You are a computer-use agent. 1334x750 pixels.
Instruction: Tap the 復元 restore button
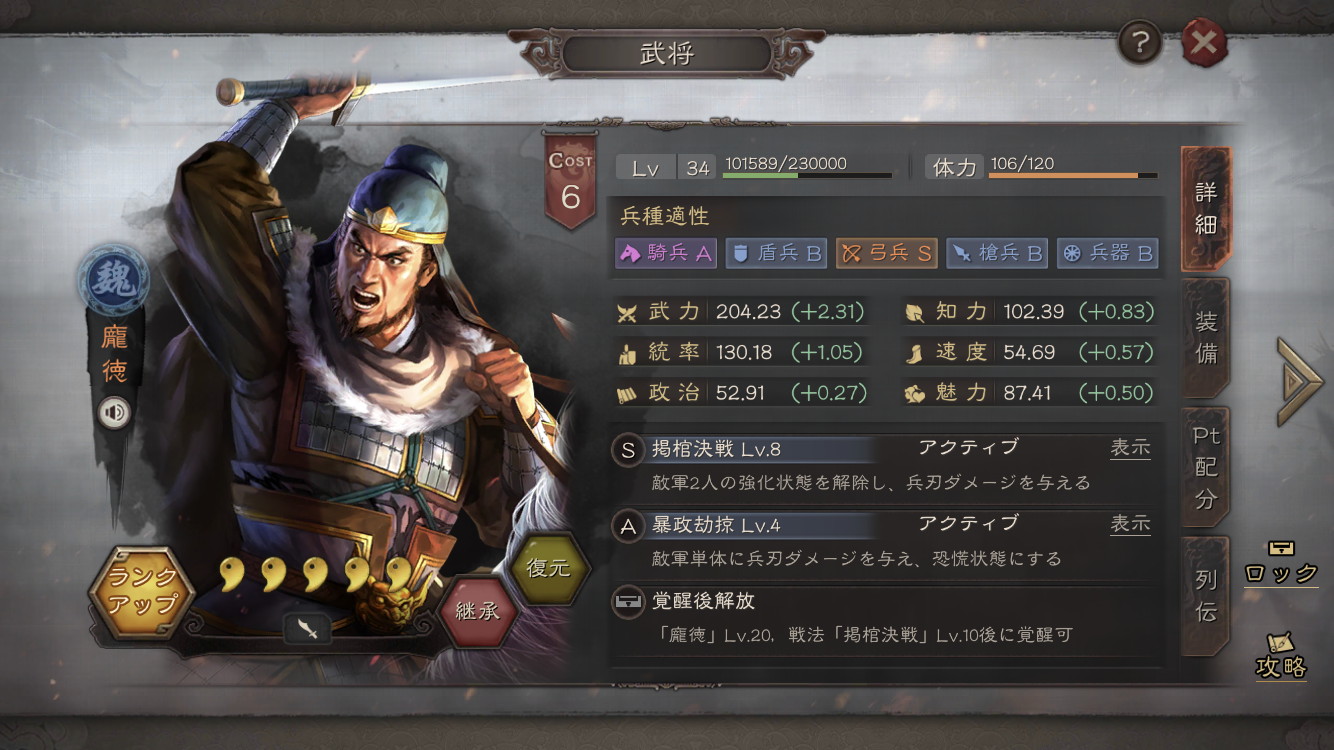click(550, 567)
